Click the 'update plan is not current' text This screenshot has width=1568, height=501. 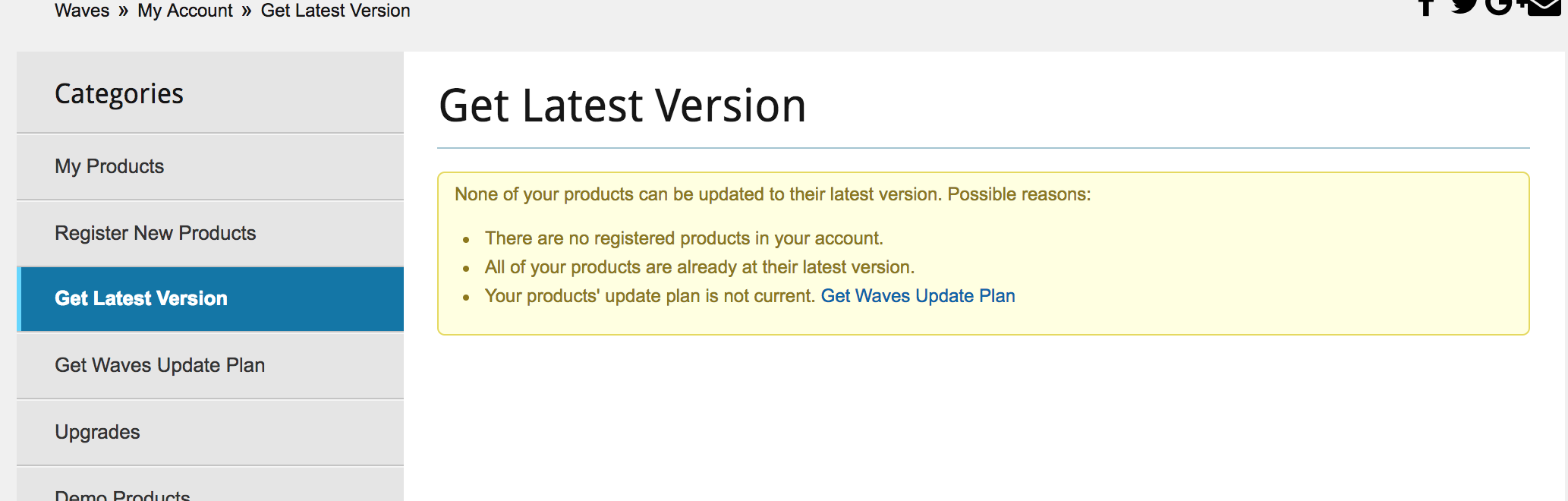650,296
